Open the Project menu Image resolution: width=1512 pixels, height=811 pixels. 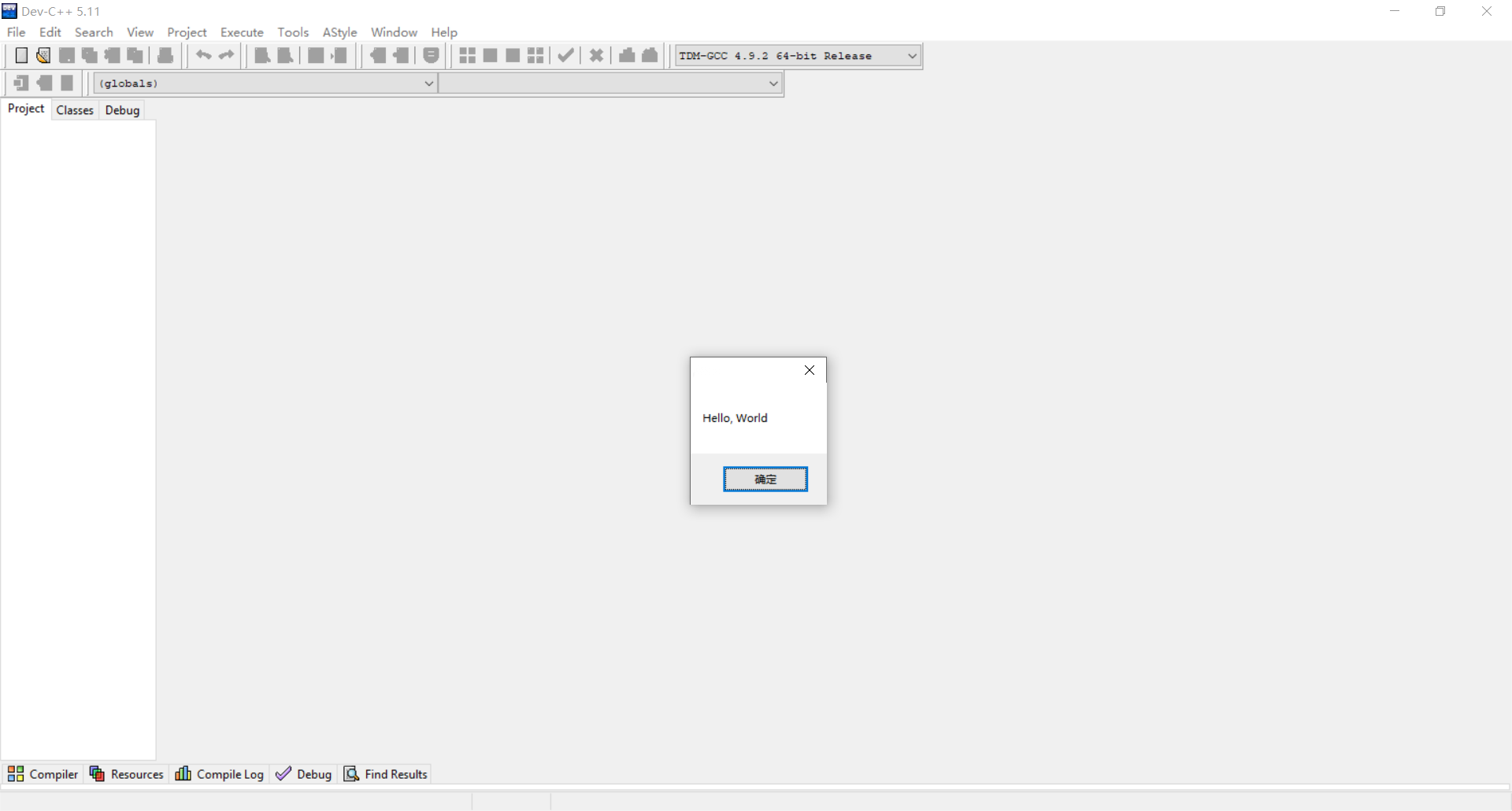(x=187, y=32)
